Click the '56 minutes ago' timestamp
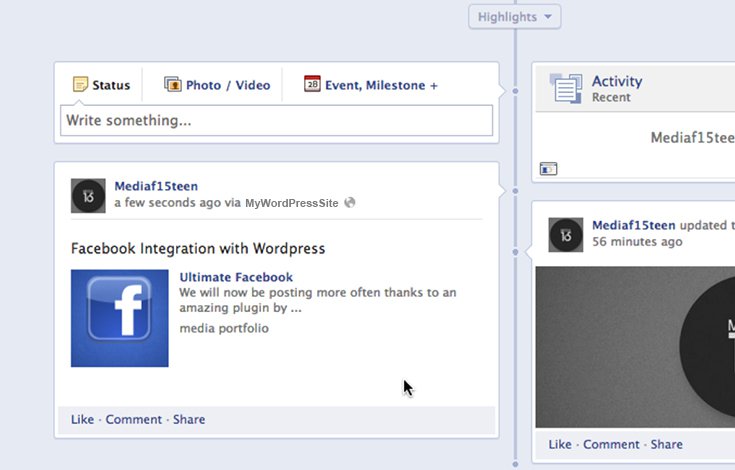Image resolution: width=735 pixels, height=470 pixels. [637, 242]
